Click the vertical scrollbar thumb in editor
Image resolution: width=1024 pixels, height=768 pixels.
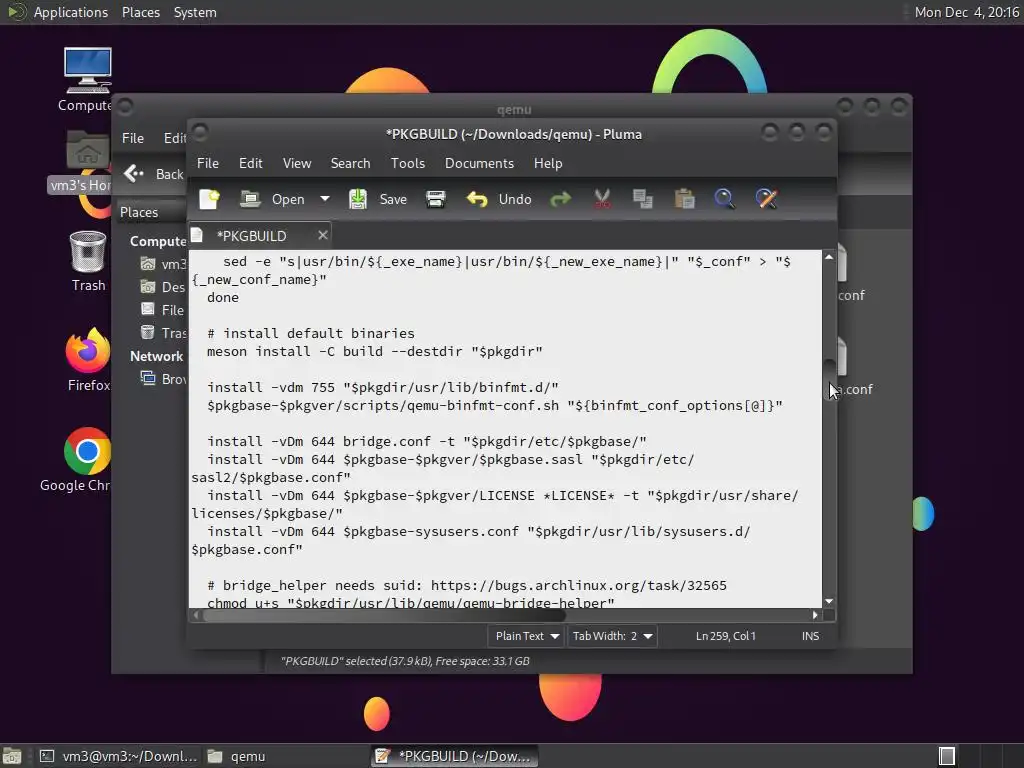tap(829, 379)
